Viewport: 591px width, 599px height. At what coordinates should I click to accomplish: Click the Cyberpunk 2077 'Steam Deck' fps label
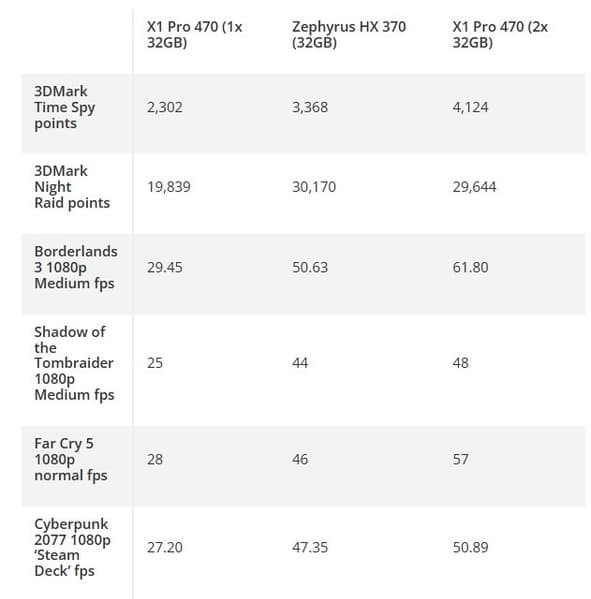[72, 547]
